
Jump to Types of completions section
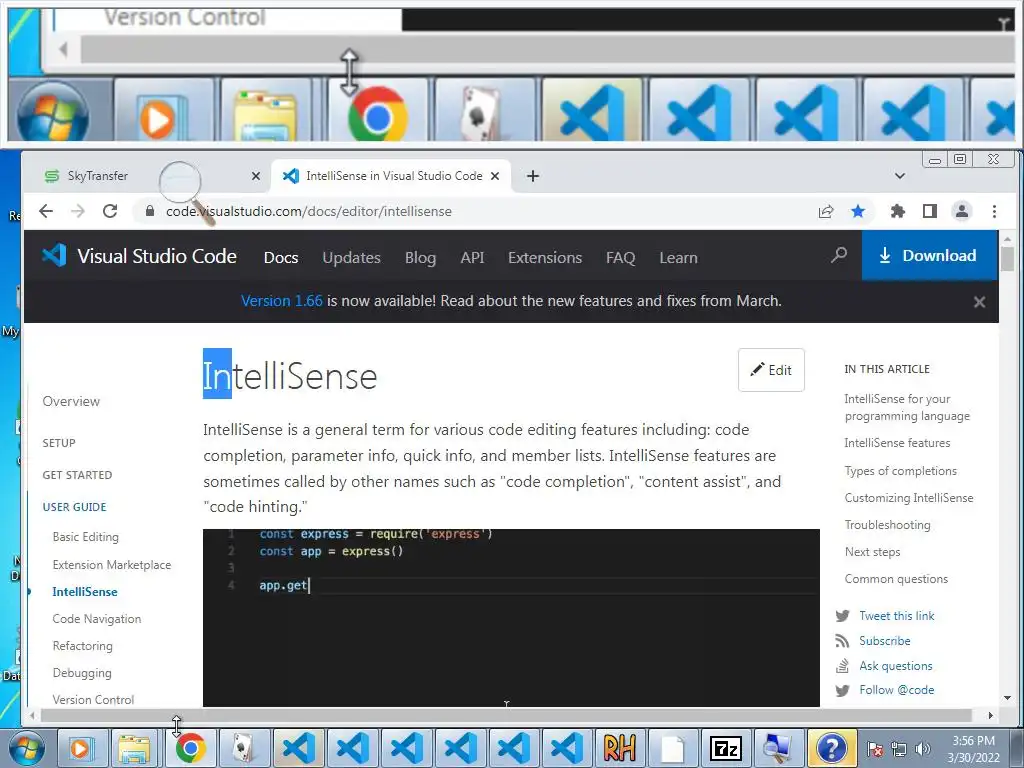tap(901, 471)
